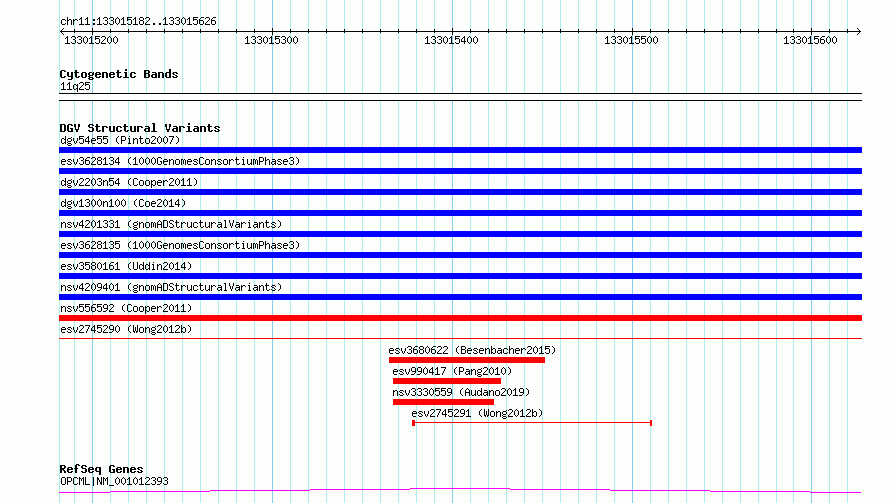890x503 pixels.
Task: Click ruler position label 133015500
Action: 631,40
